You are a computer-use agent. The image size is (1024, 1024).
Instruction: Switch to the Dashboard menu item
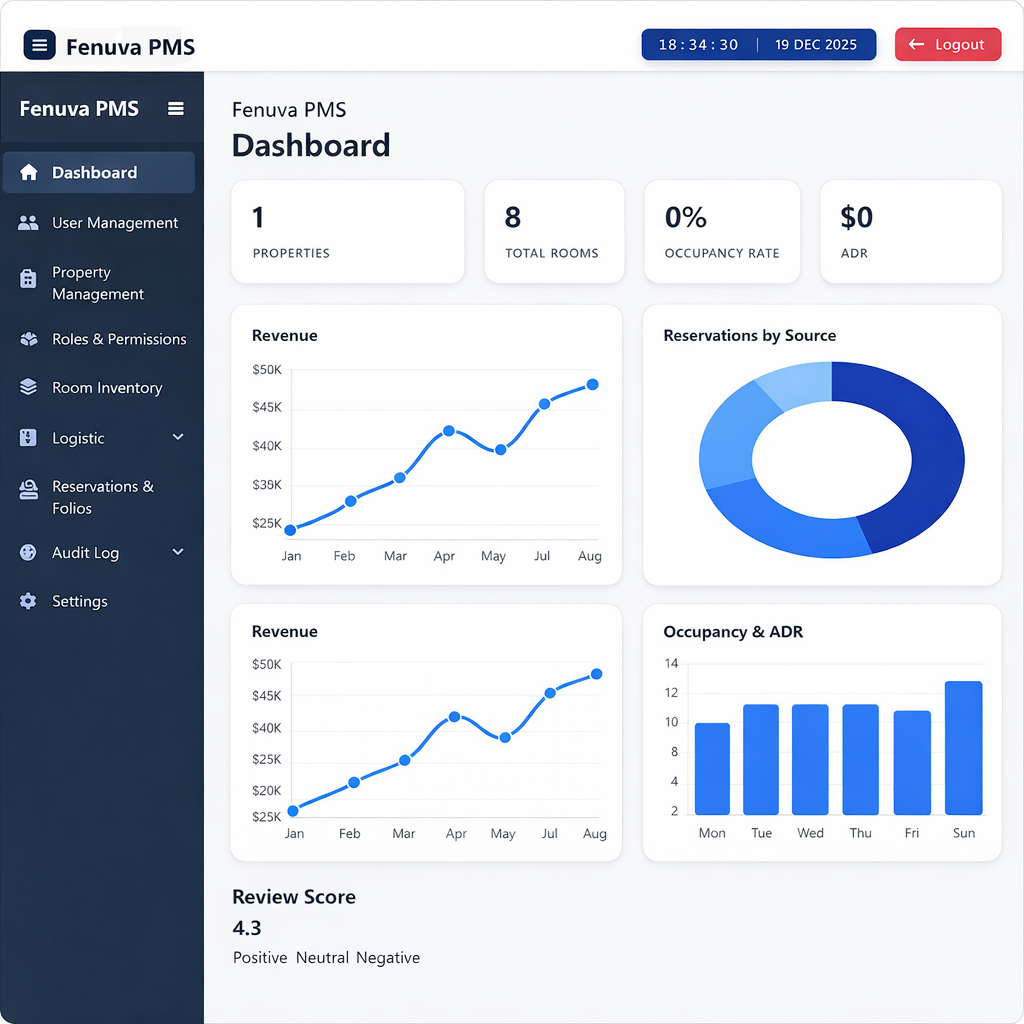pyautogui.click(x=95, y=172)
